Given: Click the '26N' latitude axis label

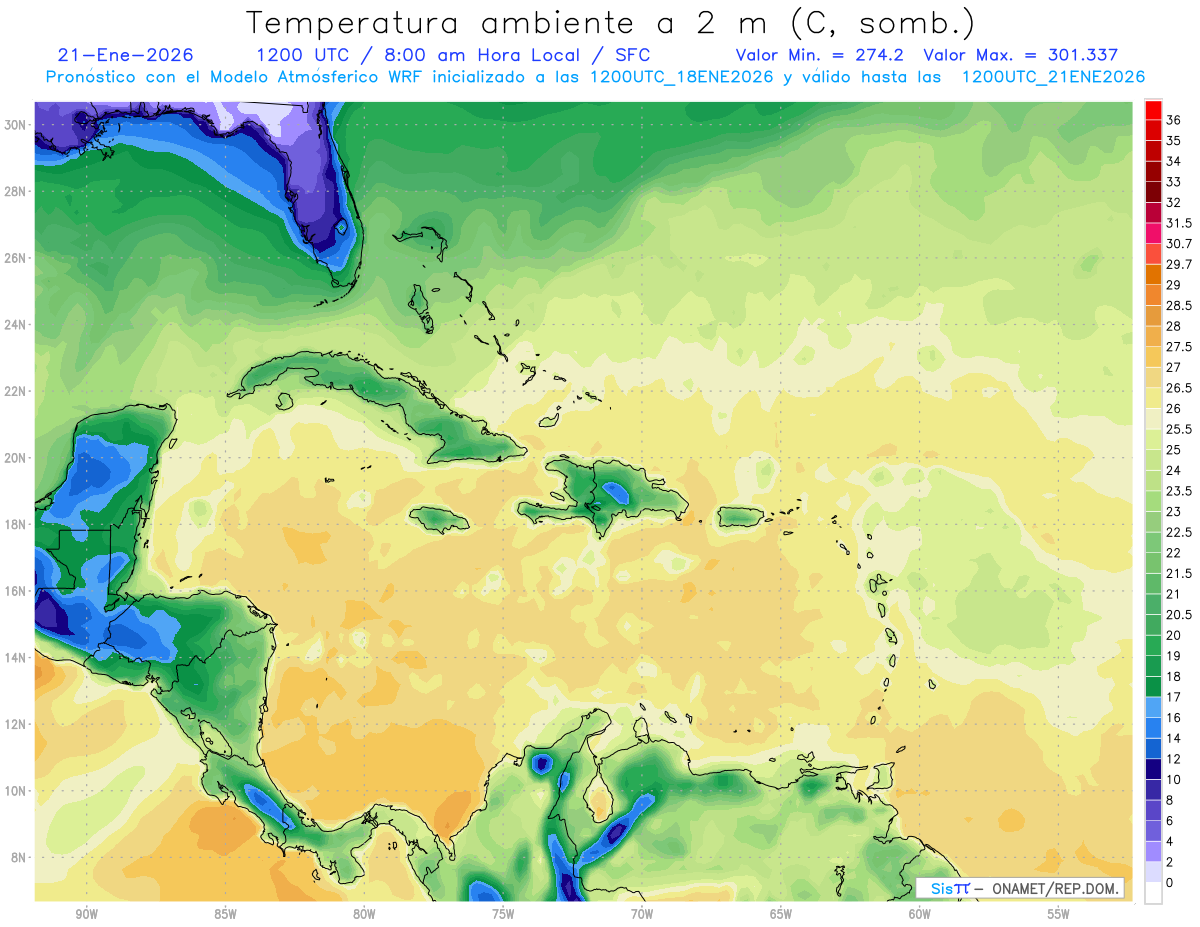Looking at the screenshot, I should coord(16,258).
